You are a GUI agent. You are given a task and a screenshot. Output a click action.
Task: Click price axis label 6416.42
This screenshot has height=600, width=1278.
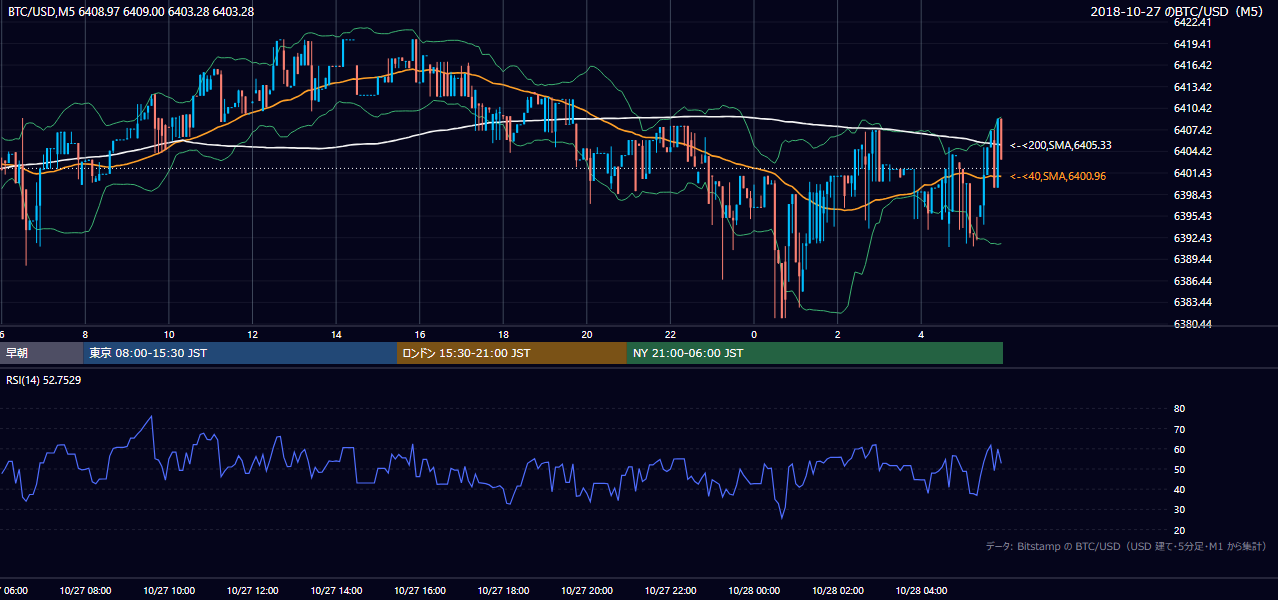click(x=1193, y=65)
